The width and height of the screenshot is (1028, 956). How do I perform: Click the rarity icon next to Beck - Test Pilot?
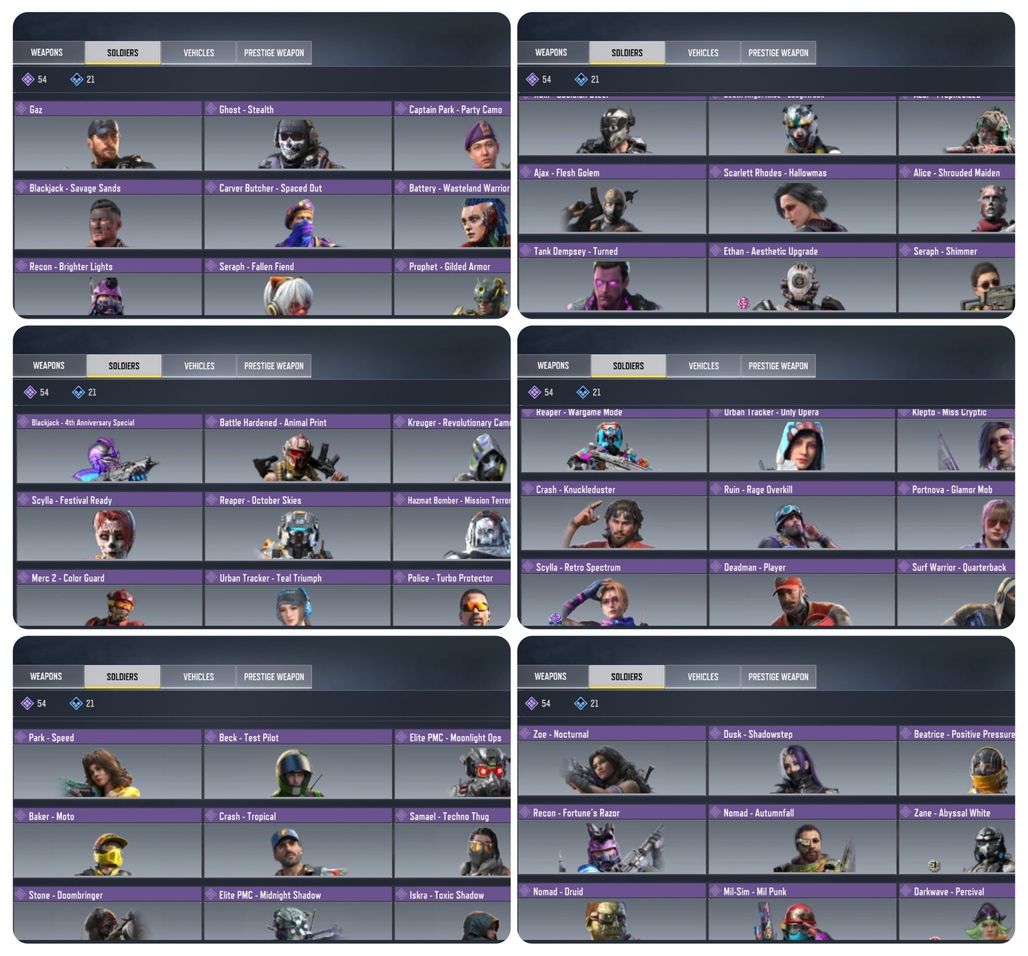(x=211, y=737)
